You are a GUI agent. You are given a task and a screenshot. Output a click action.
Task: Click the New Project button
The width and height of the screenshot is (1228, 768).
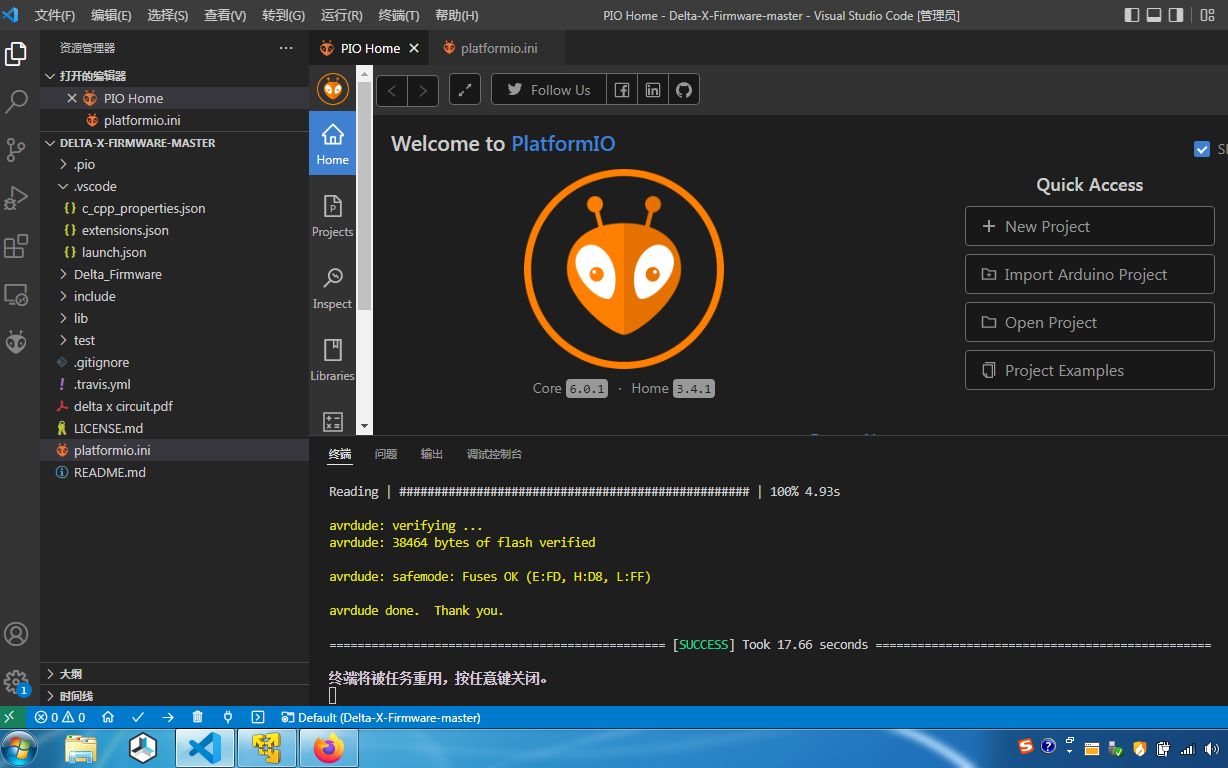(x=1090, y=226)
